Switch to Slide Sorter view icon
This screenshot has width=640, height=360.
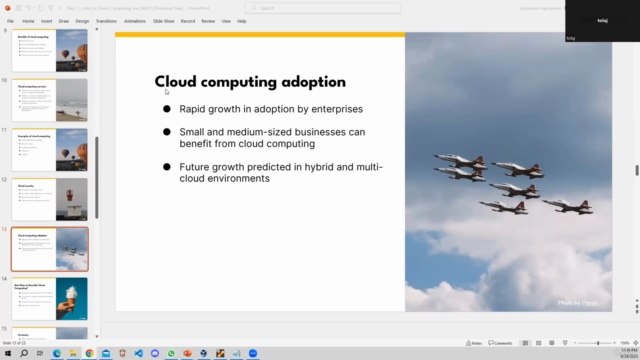point(538,343)
